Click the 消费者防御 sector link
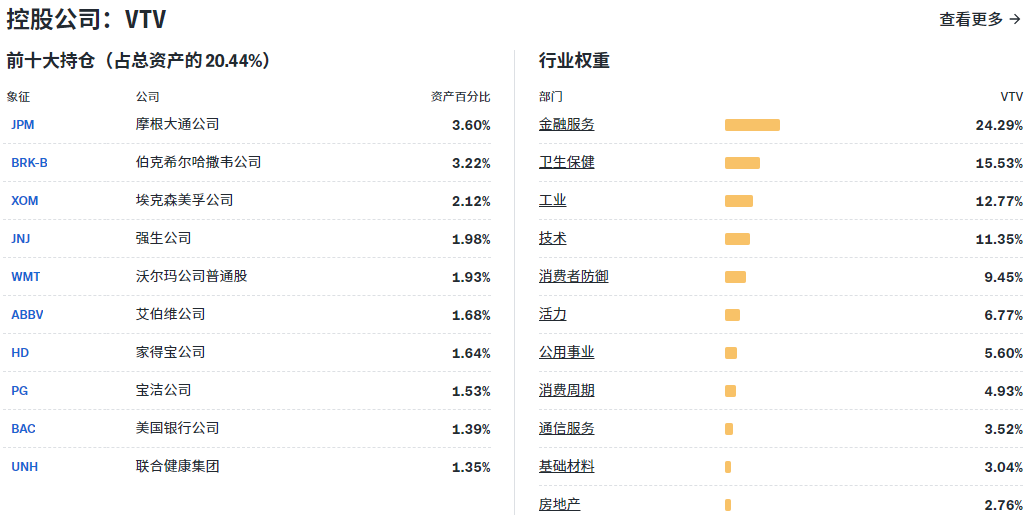Viewport: 1036px width, 525px height. [573, 277]
